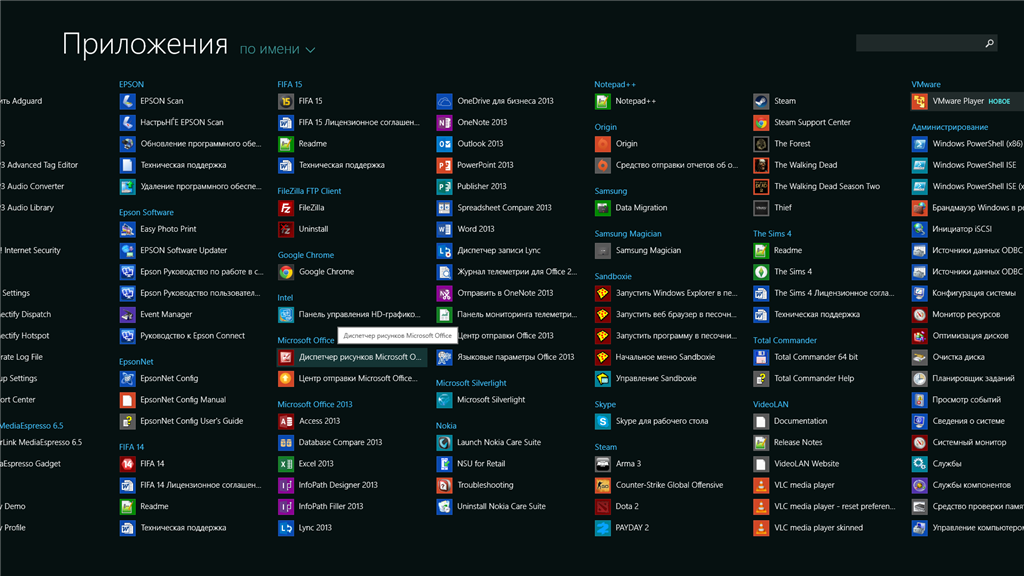Launch VLC media player icon
The width and height of the screenshot is (1024, 576).
point(761,485)
